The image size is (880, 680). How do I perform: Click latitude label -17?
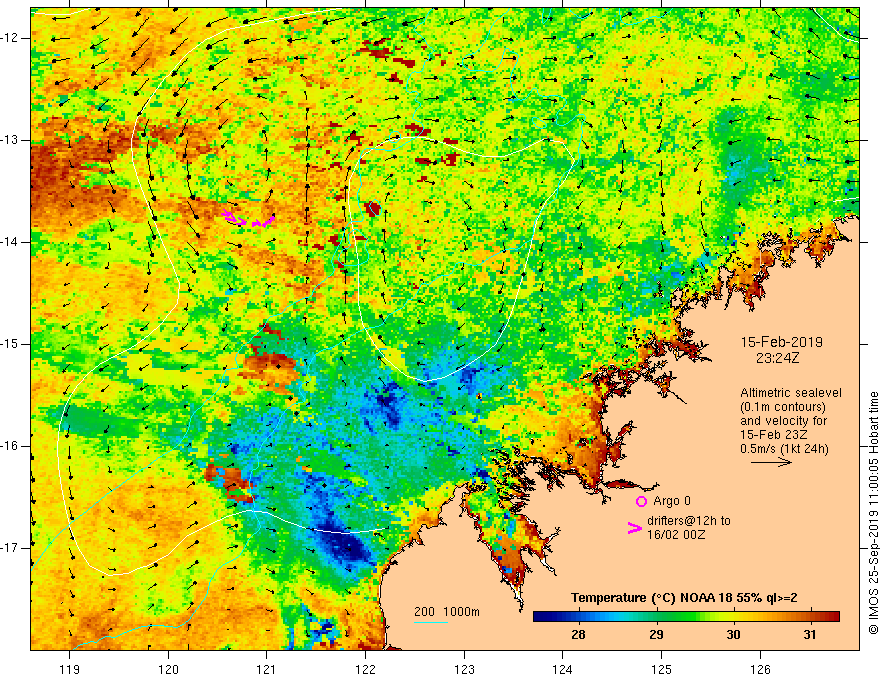[10, 548]
